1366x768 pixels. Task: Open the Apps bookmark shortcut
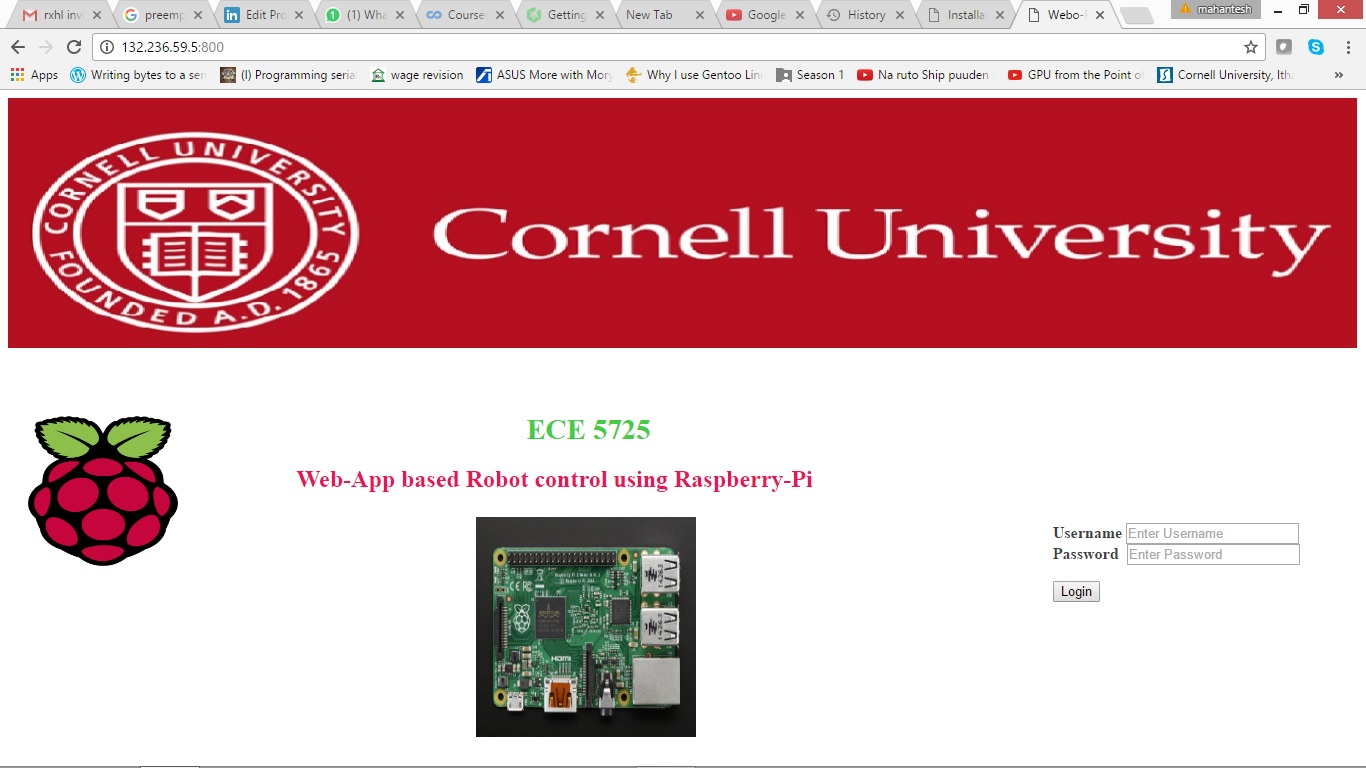(34, 75)
